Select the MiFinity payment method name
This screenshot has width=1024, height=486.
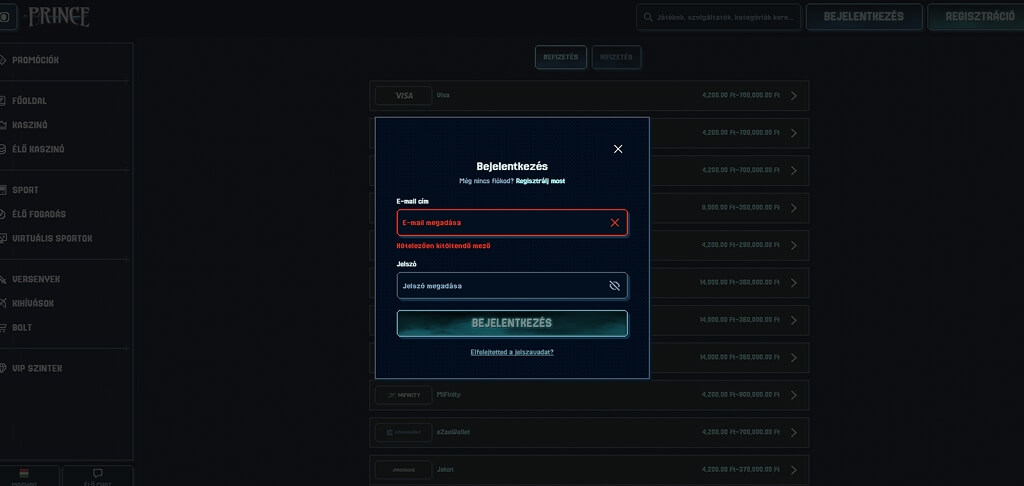[449, 395]
